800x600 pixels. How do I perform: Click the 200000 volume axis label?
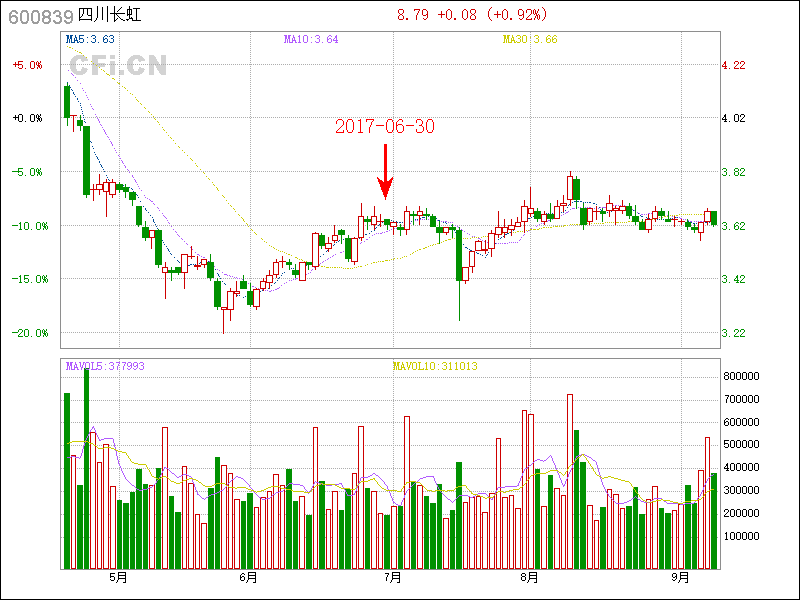coord(741,513)
